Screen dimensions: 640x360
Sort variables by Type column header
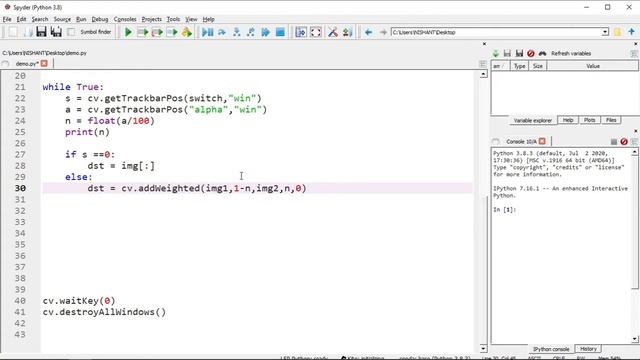(x=519, y=66)
